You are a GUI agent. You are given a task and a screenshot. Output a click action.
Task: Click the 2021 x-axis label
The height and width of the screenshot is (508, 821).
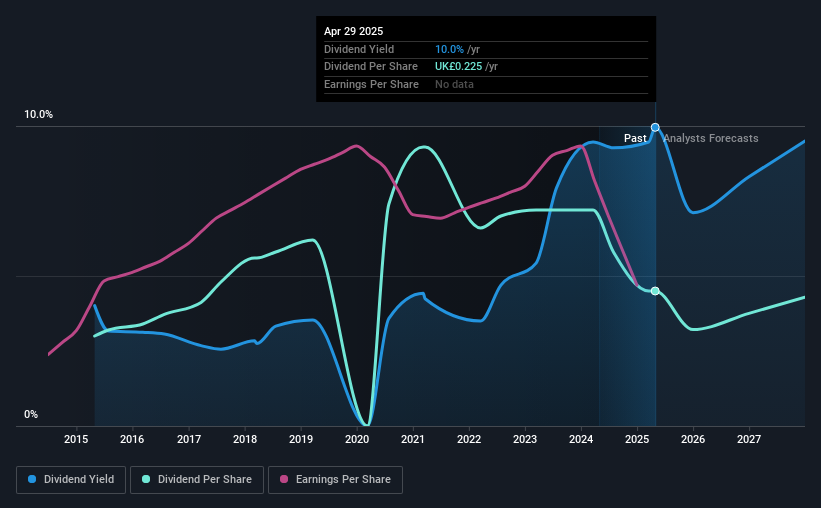click(413, 439)
